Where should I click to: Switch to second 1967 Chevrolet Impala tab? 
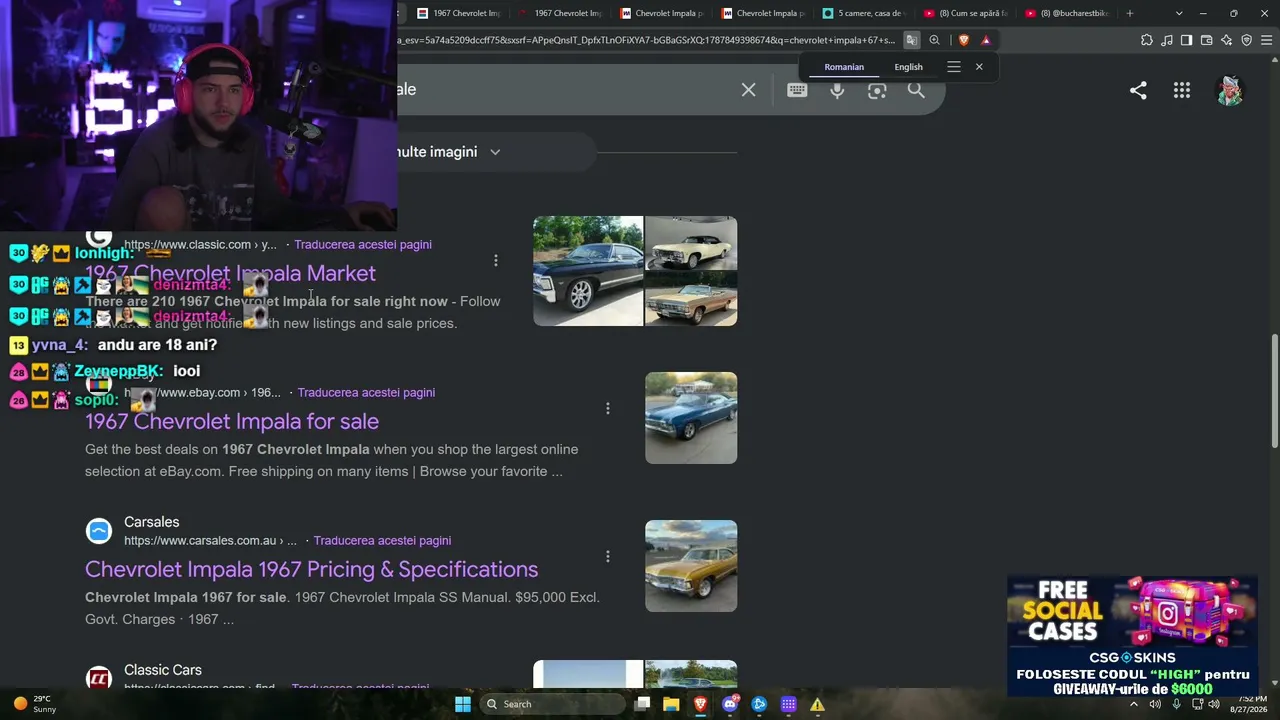[560, 13]
